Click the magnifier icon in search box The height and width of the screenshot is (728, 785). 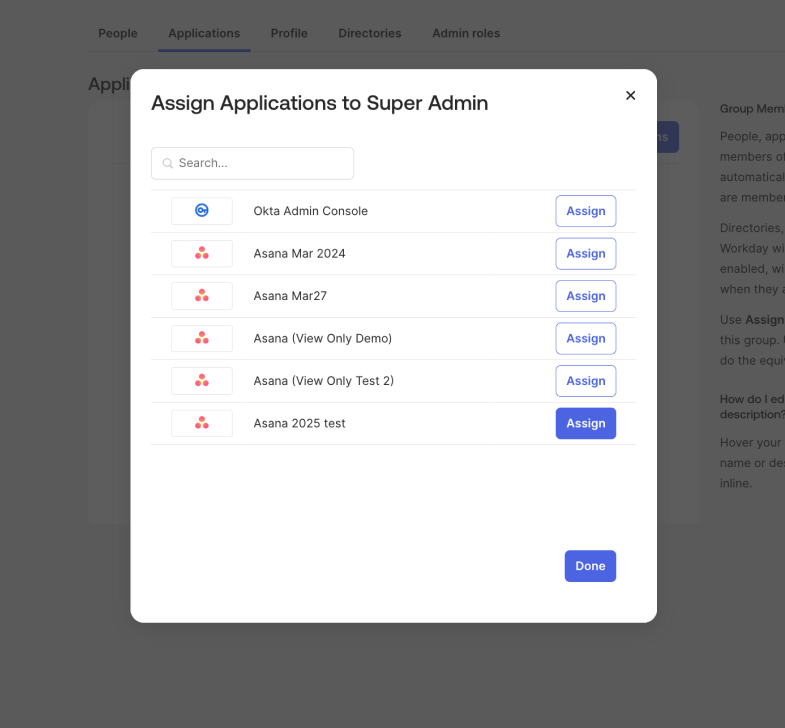tap(168, 164)
